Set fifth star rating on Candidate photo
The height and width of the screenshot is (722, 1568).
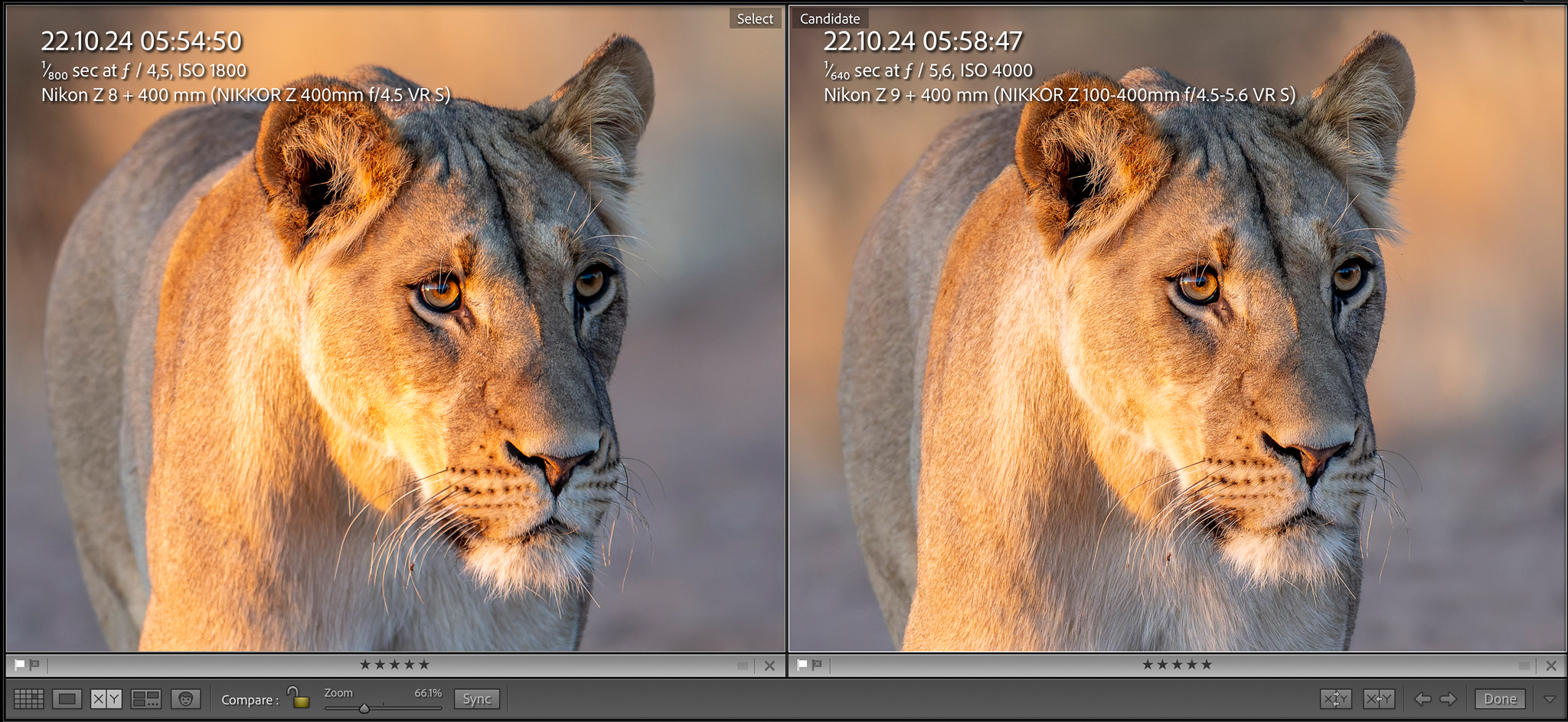[1207, 665]
